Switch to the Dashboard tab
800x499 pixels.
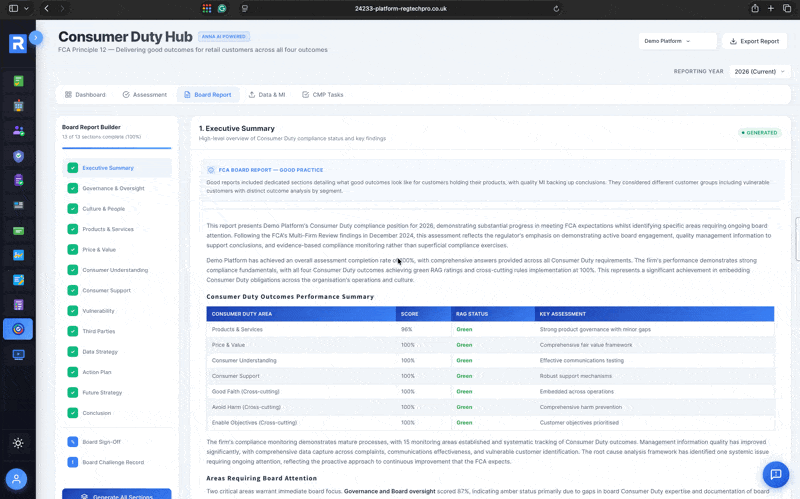pos(85,94)
